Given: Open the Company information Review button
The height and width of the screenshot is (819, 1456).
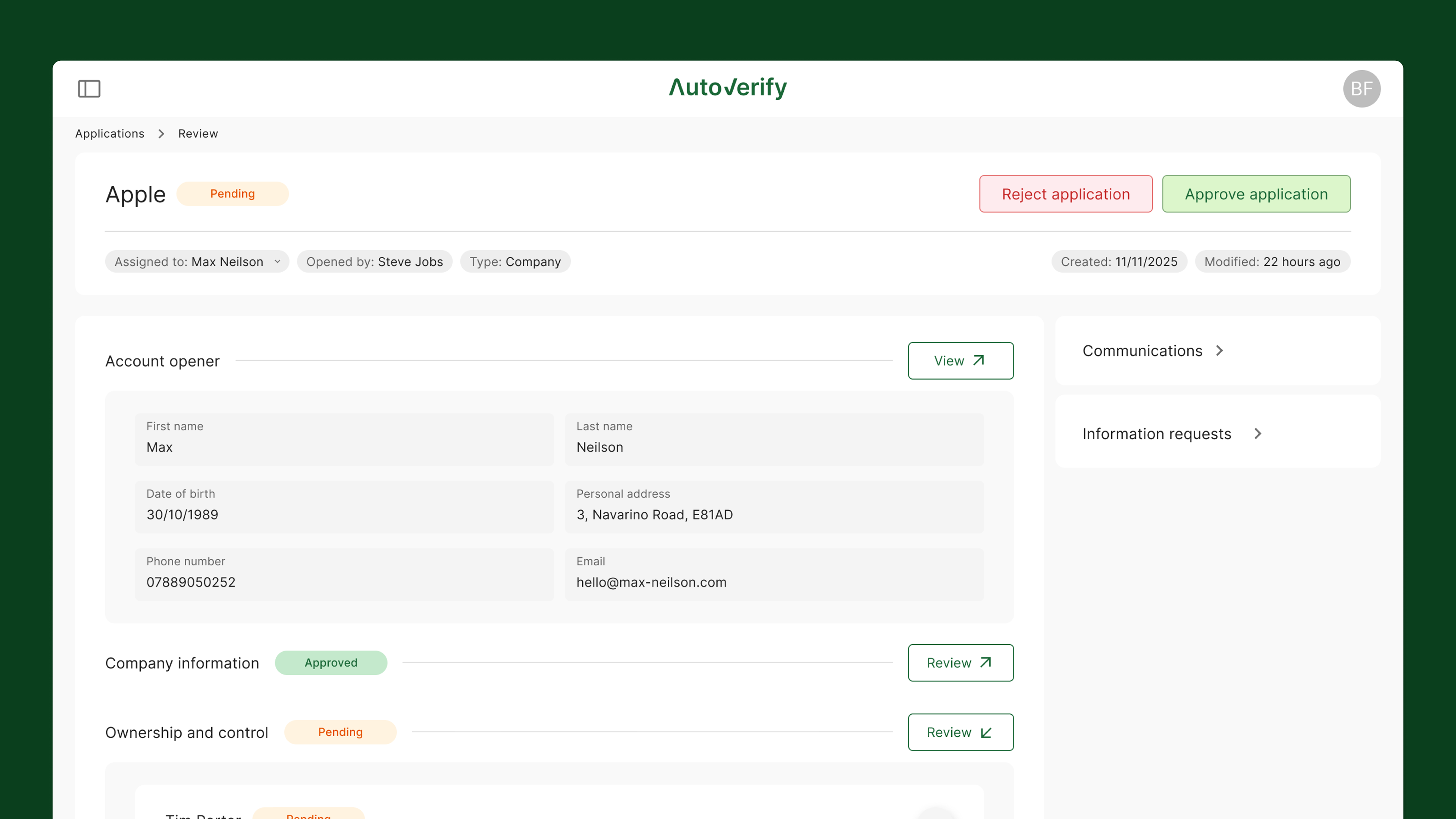Looking at the screenshot, I should [960, 662].
